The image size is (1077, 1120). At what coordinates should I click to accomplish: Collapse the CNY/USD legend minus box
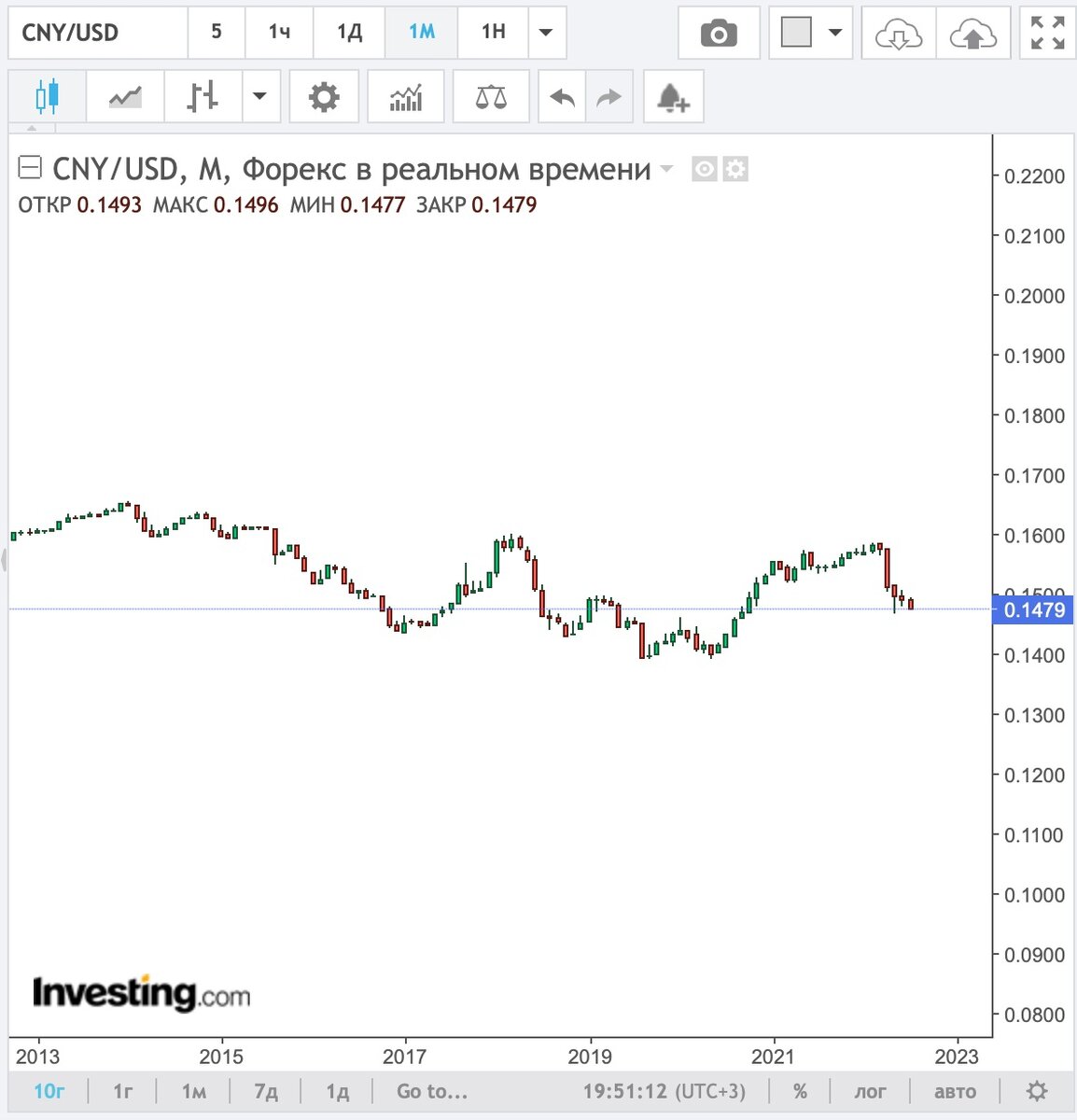(x=30, y=169)
